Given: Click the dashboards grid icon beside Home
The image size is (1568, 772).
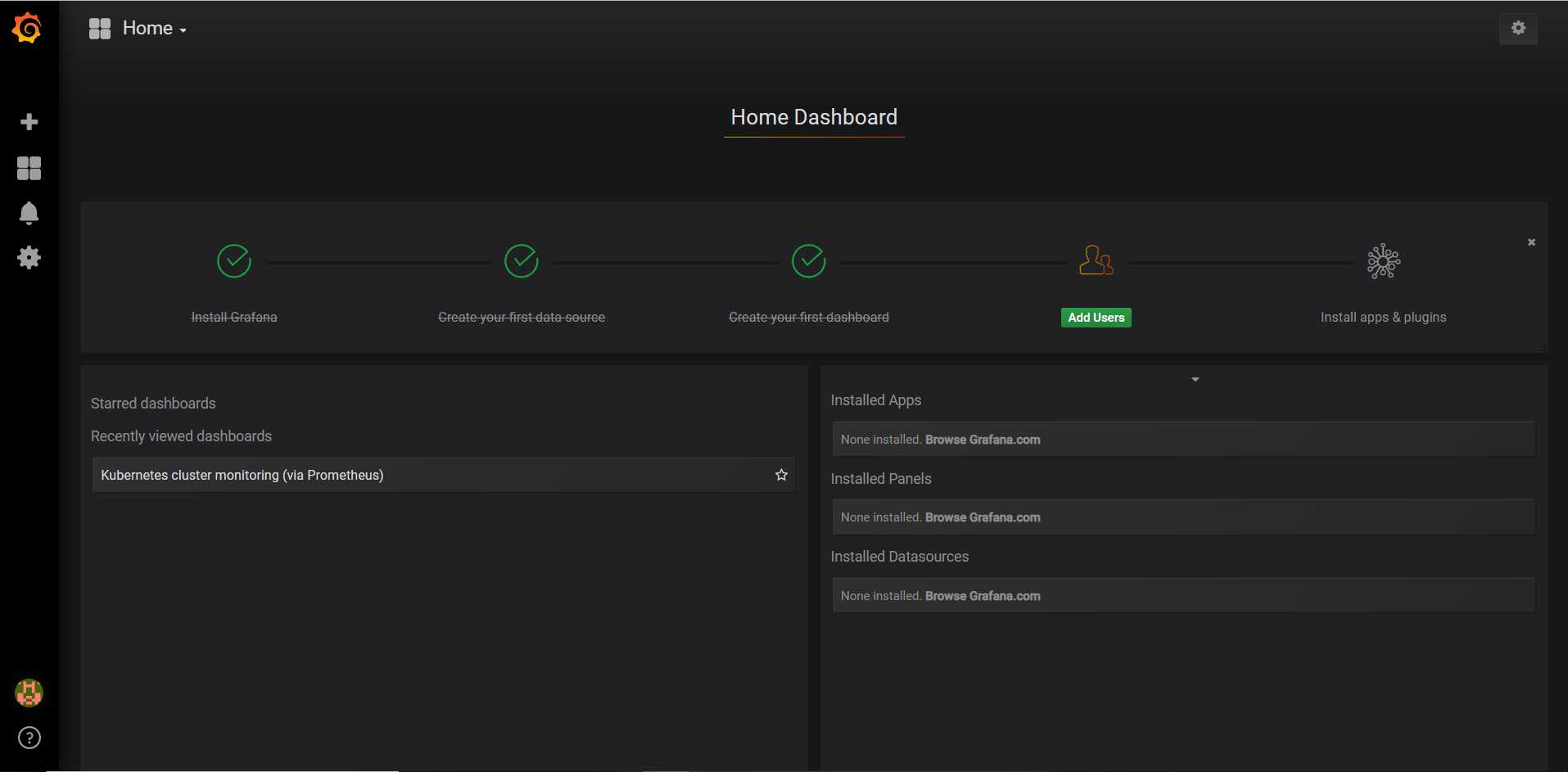Looking at the screenshot, I should point(100,29).
